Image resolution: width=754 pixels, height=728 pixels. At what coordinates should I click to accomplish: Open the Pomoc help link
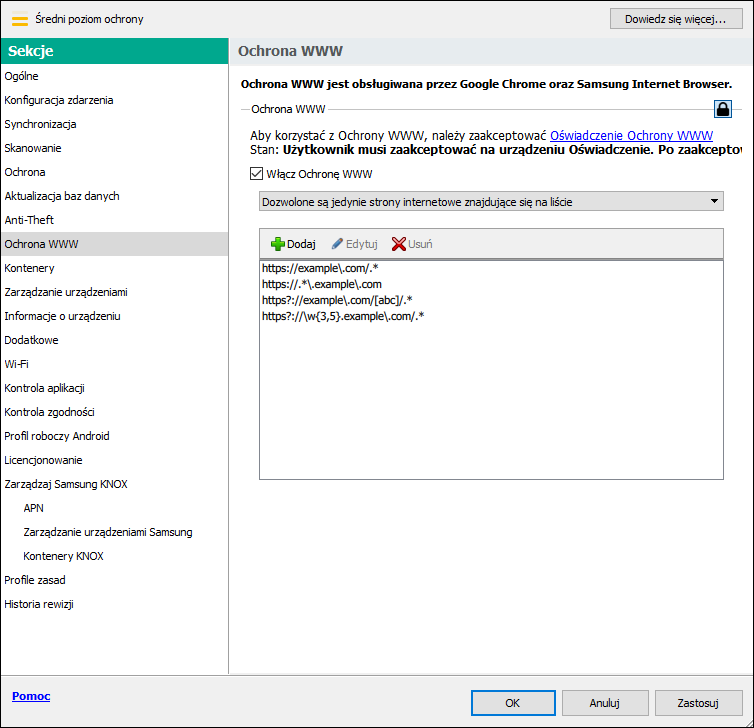click(x=31, y=696)
